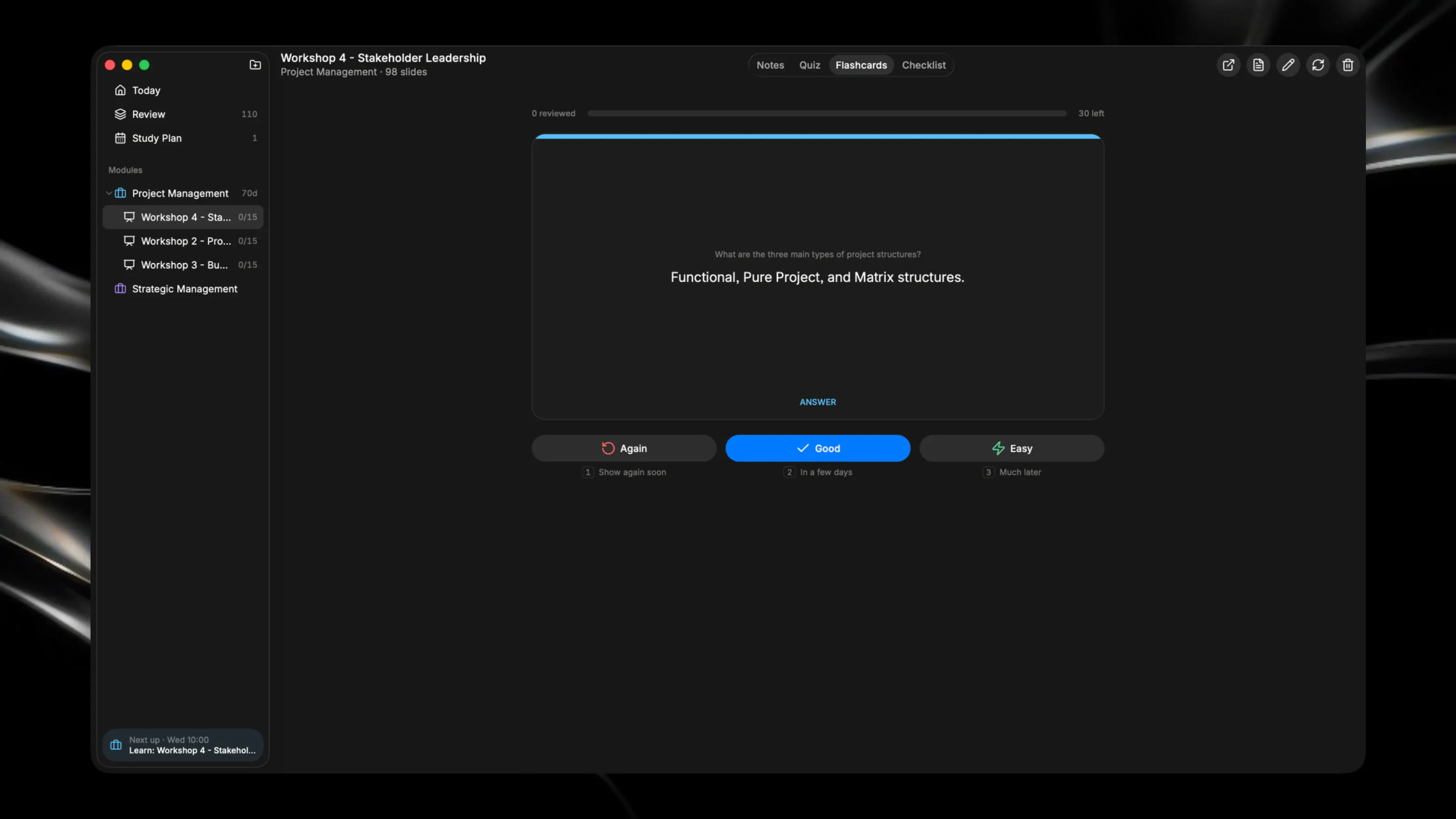The width and height of the screenshot is (1456, 819).
Task: Switch to the Notes tab
Action: [x=770, y=65]
